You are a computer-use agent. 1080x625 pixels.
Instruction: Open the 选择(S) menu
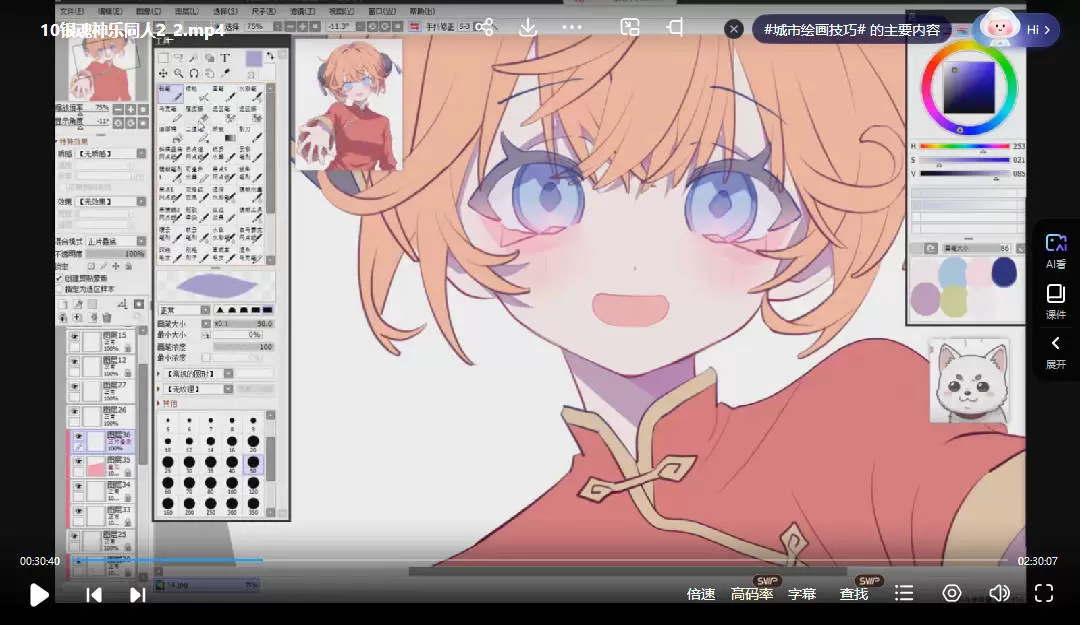(225, 12)
